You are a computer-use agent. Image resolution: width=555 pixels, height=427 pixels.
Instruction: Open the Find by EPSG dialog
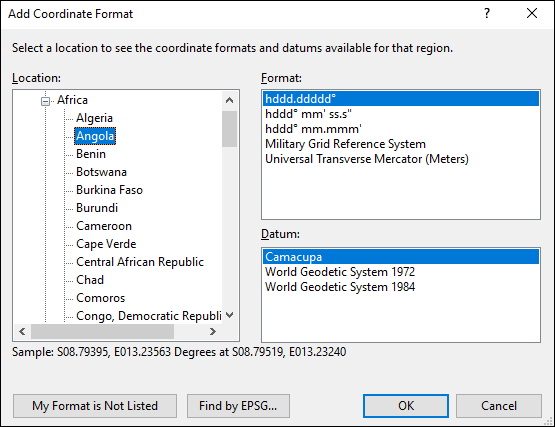[238, 406]
